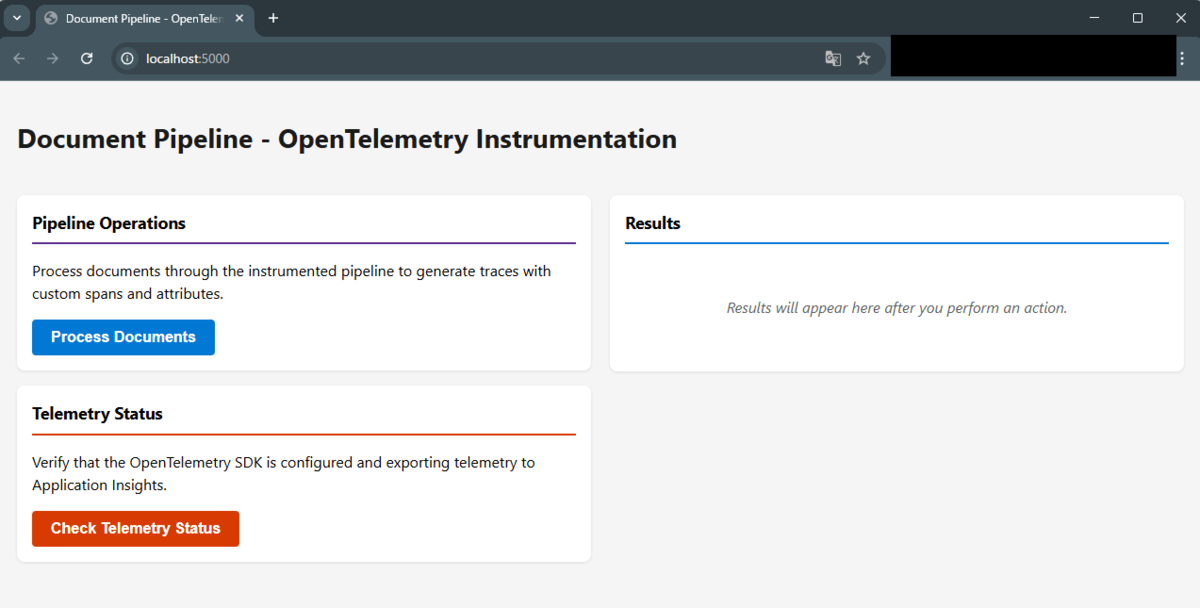Open the site information icon
1200x608 pixels.
tap(127, 59)
